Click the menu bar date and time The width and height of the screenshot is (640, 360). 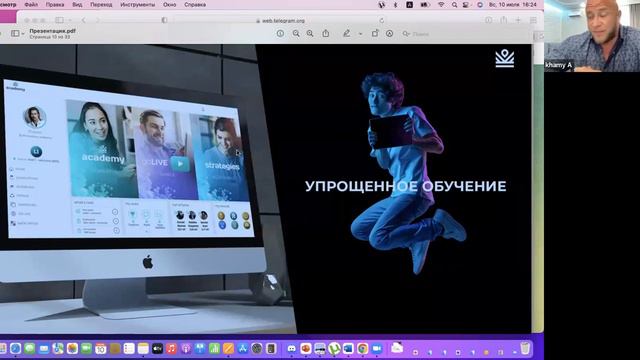click(513, 5)
